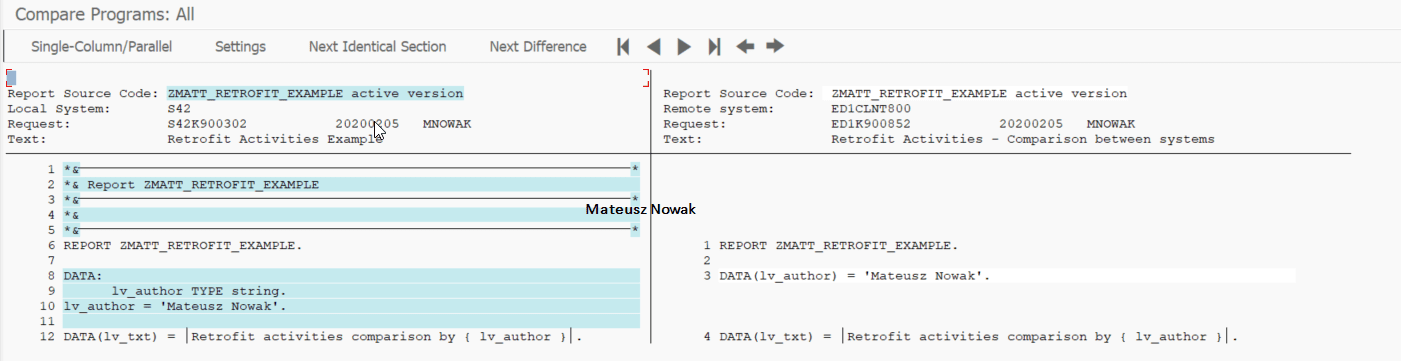
Task: Click right line 1 REPORT statement
Action: coord(838,245)
